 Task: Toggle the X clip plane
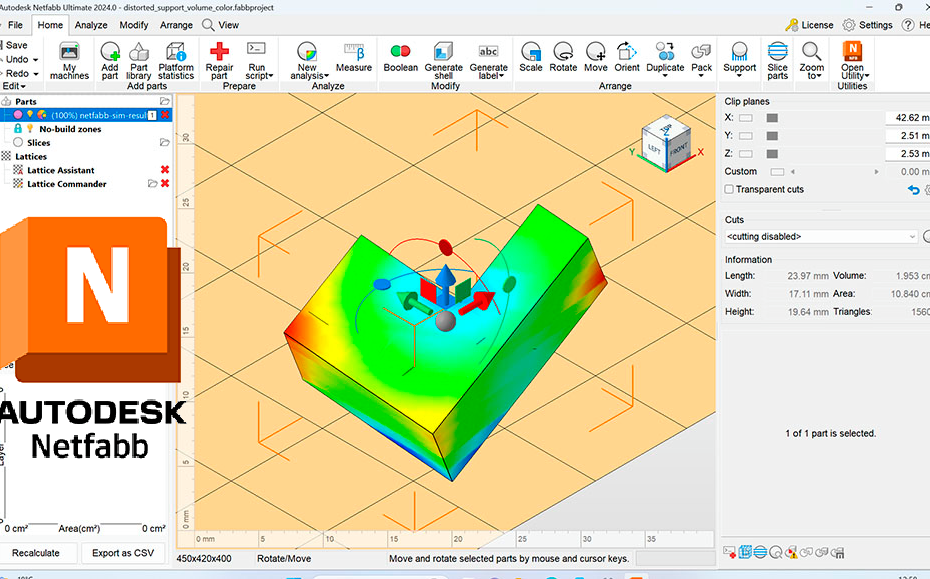click(746, 118)
